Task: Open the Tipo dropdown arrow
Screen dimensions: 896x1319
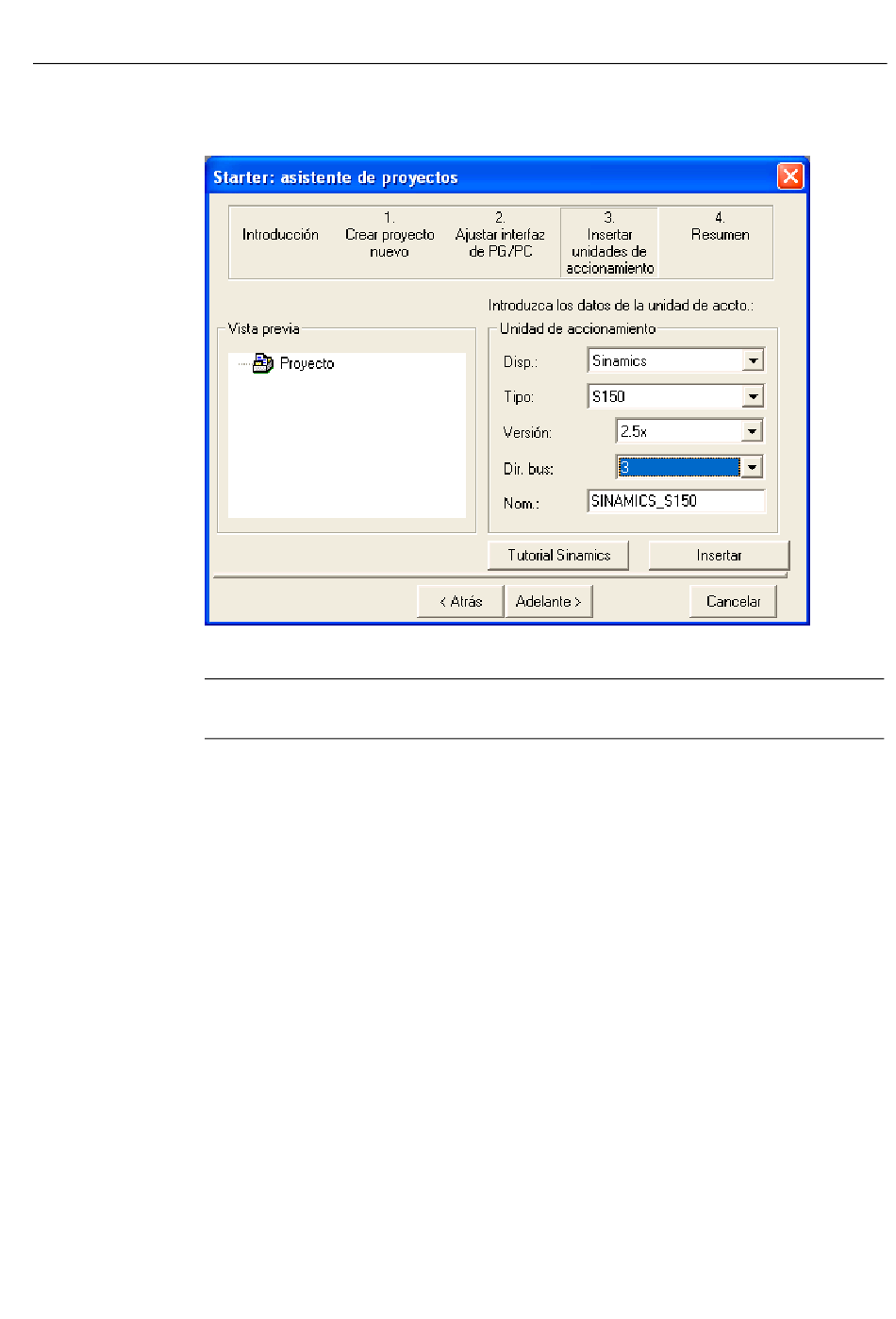Action: [x=753, y=396]
